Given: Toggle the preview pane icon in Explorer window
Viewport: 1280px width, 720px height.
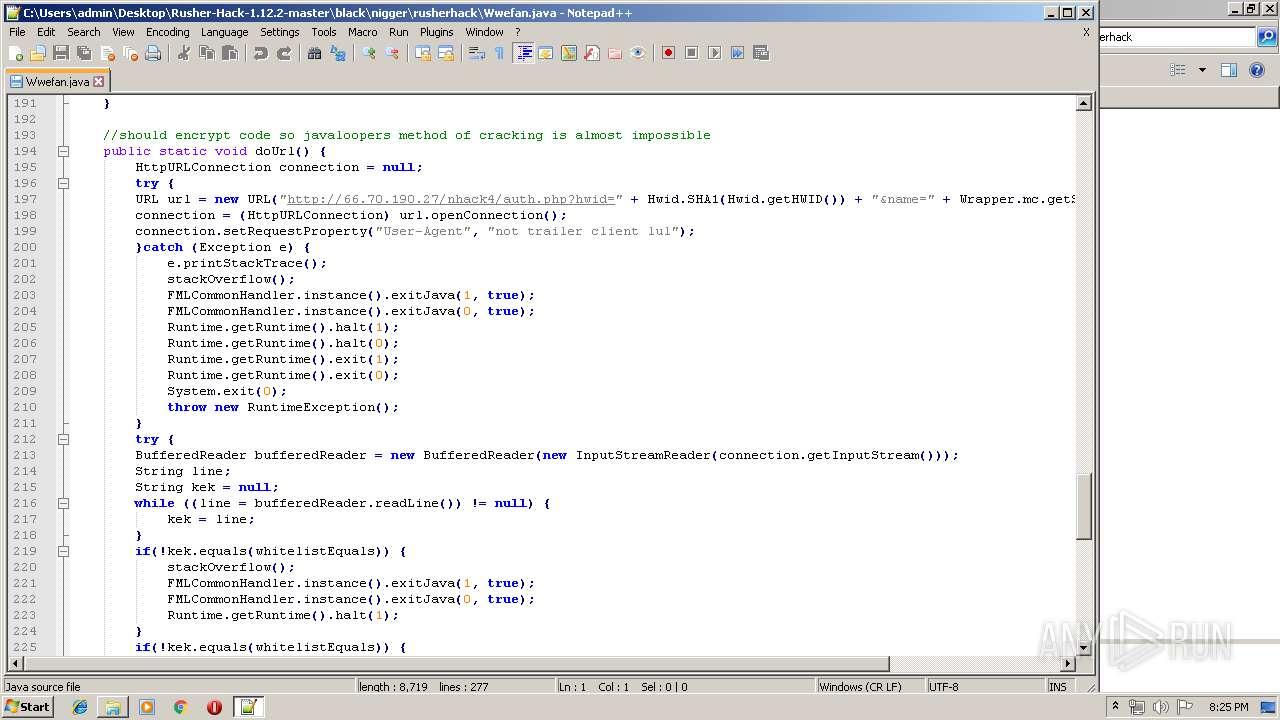Looking at the screenshot, I should click(x=1229, y=70).
